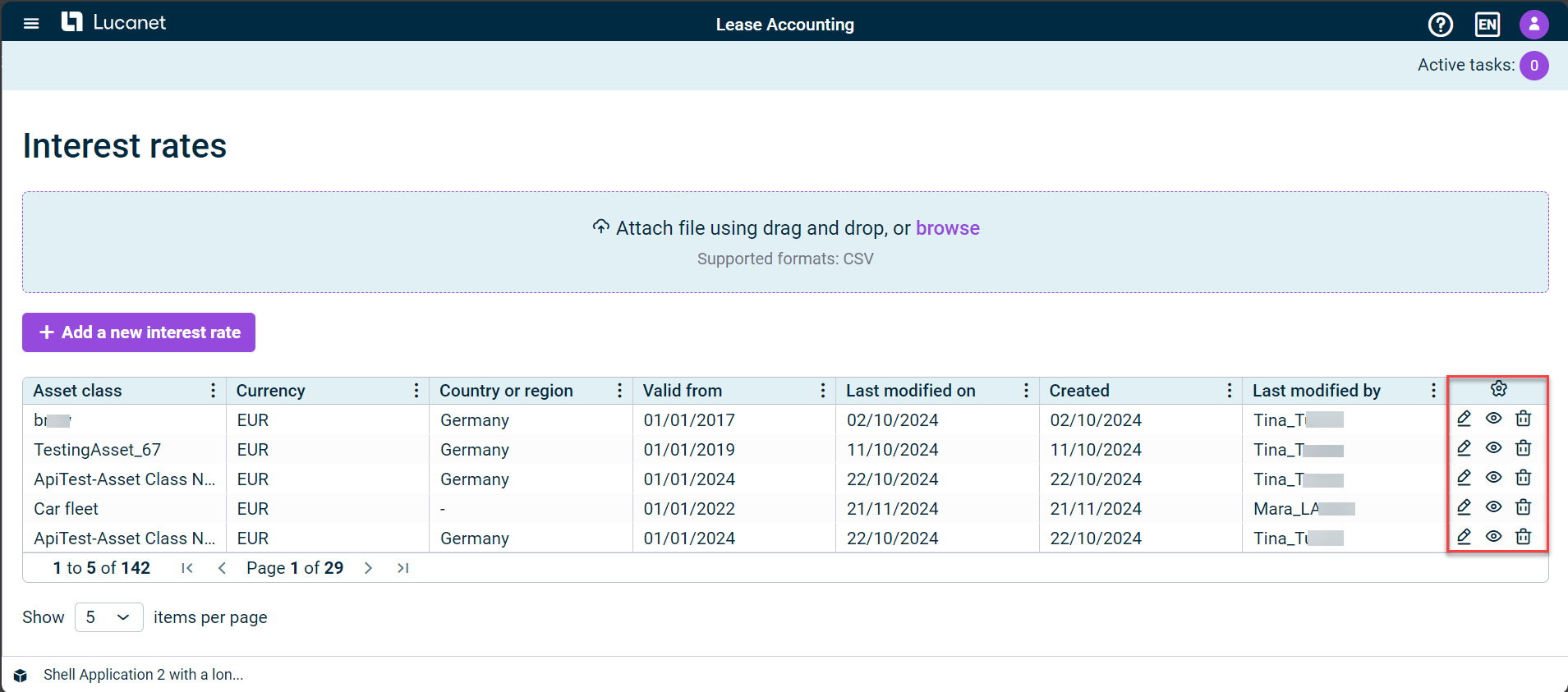Screen dimensions: 1568x692
Task: View details of the 01/01/2017 row
Action: 1493,419
